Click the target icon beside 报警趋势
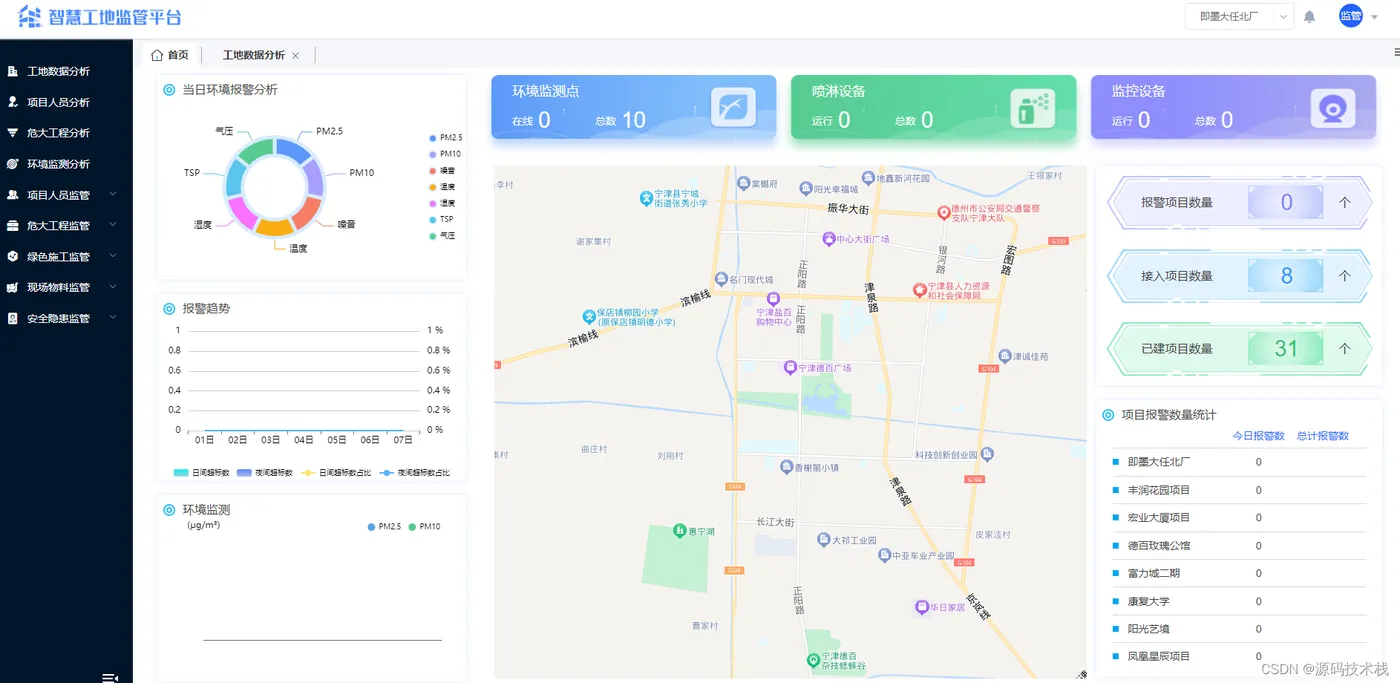Screen dimensions: 1400x683 pos(169,309)
